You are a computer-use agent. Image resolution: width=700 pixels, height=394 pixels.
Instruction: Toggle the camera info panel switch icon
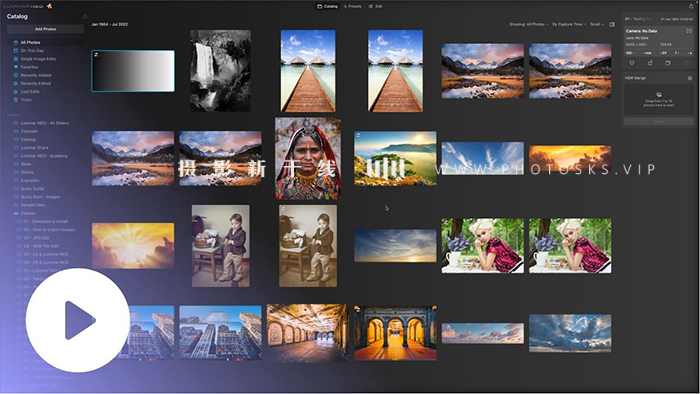click(689, 31)
